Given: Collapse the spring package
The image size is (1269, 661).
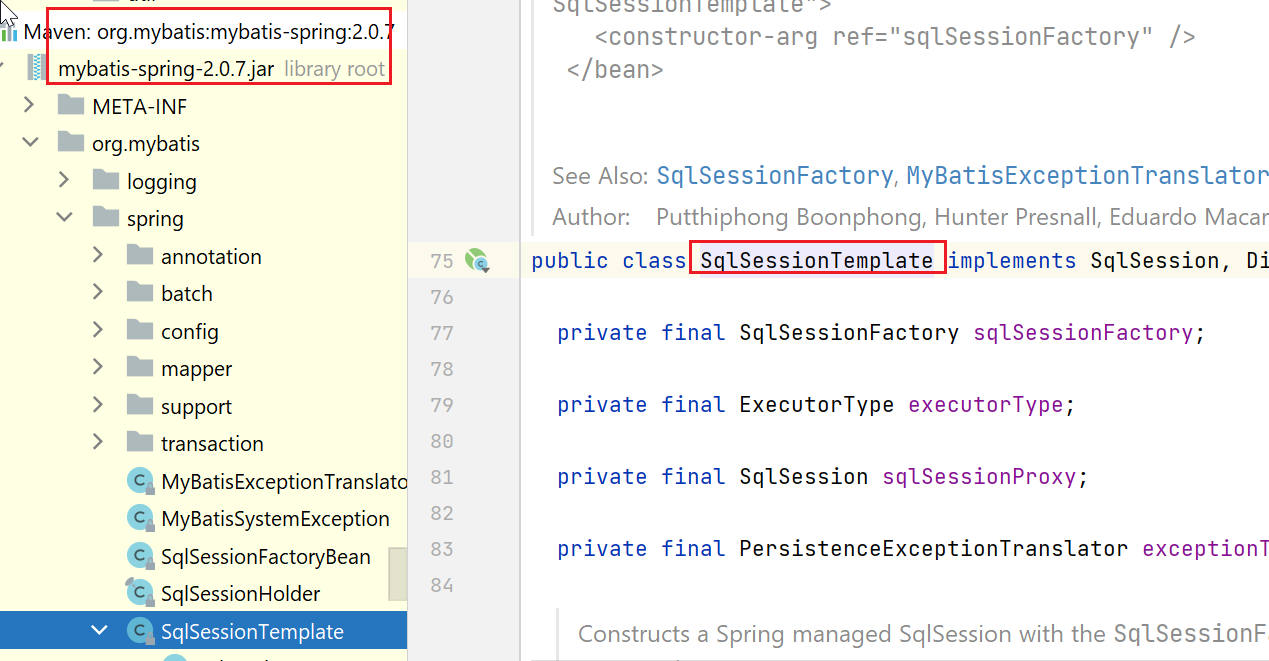Looking at the screenshot, I should 64,218.
